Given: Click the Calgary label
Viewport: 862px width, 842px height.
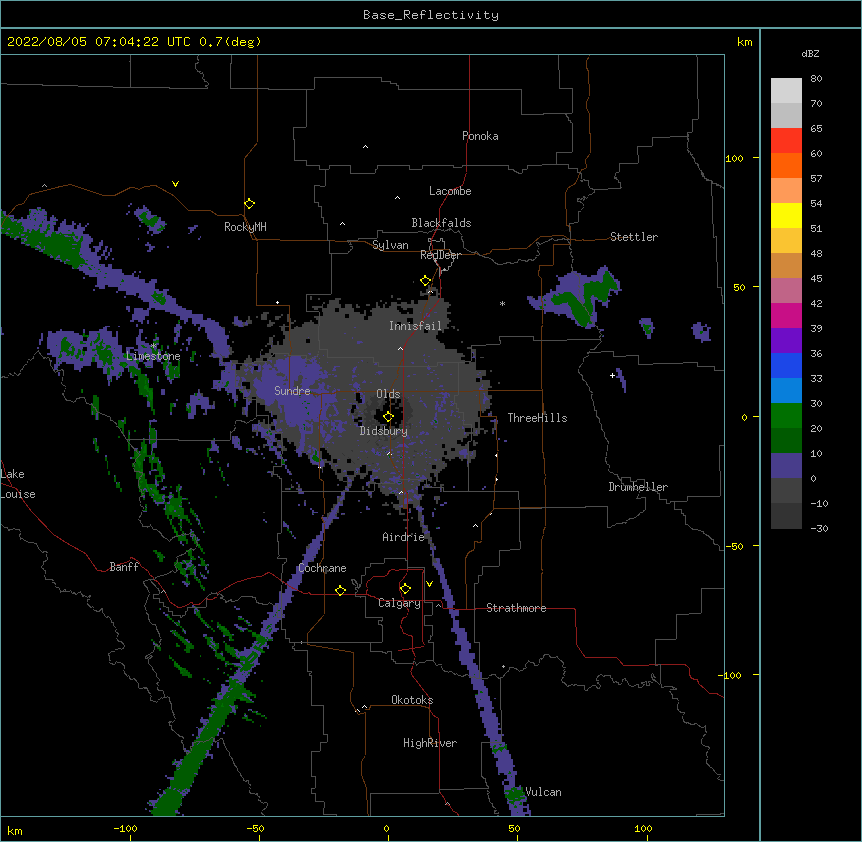Looking at the screenshot, I should click(x=399, y=603).
